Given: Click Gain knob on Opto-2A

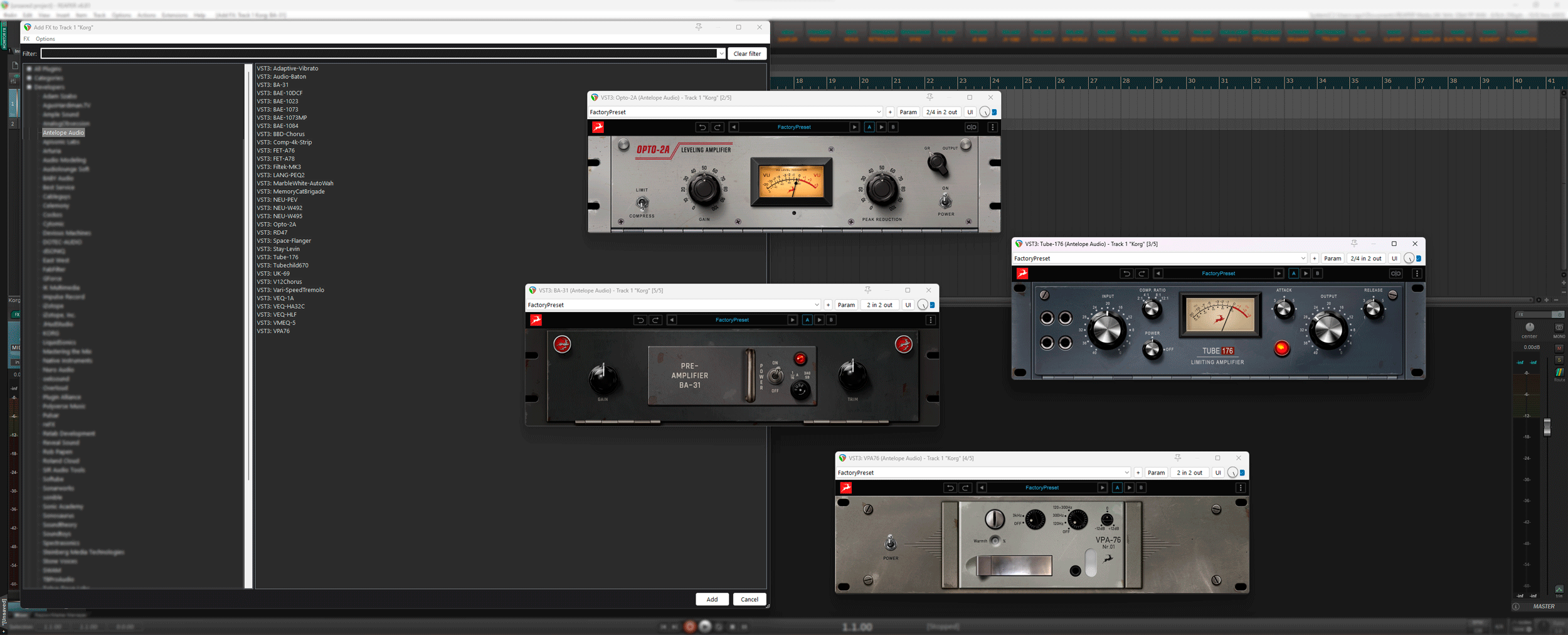Looking at the screenshot, I should click(x=704, y=188).
